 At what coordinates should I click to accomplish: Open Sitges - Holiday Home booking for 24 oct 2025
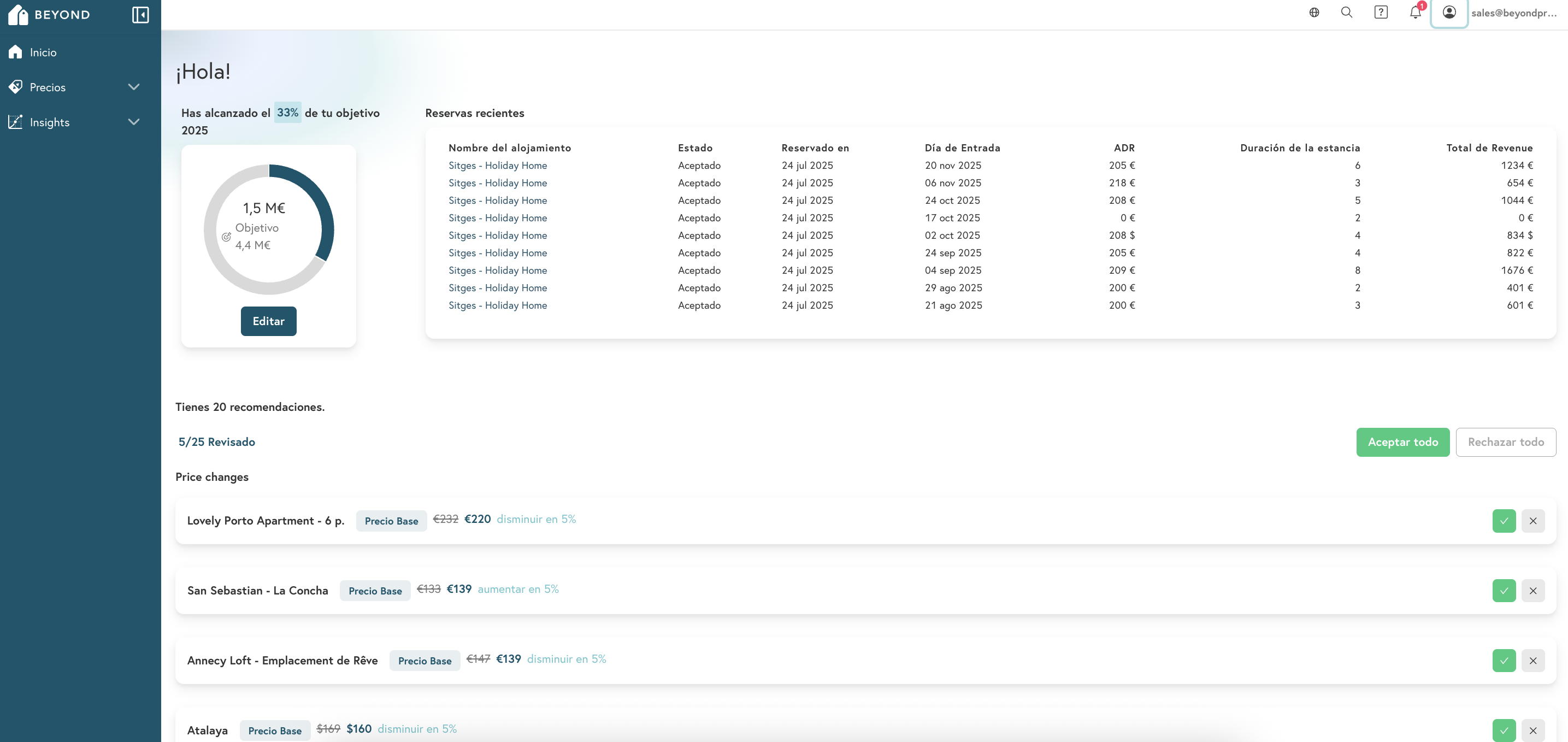point(497,201)
